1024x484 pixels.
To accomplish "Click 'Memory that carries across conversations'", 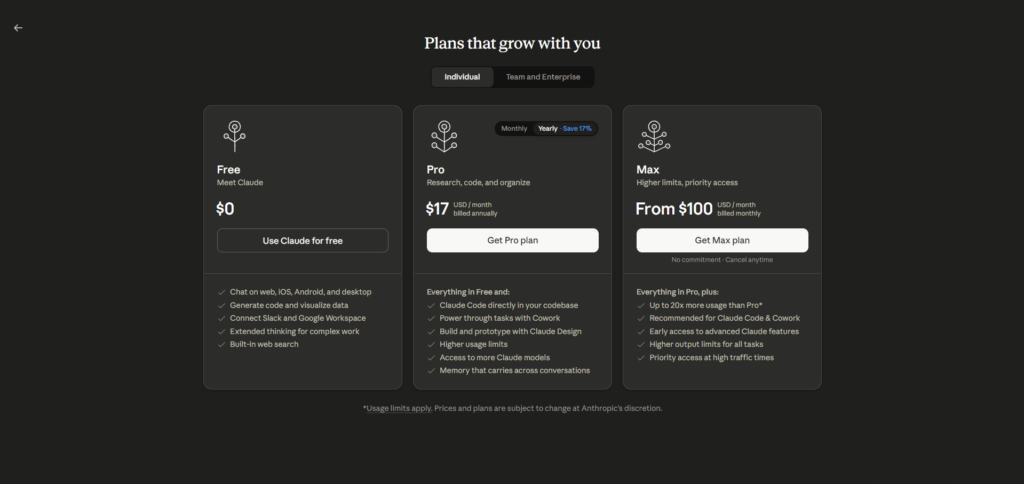I will (x=515, y=370).
